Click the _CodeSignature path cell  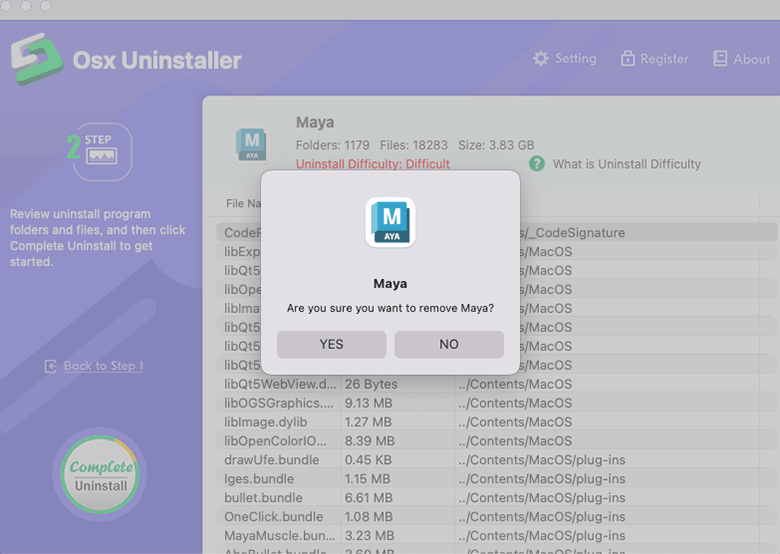point(572,233)
